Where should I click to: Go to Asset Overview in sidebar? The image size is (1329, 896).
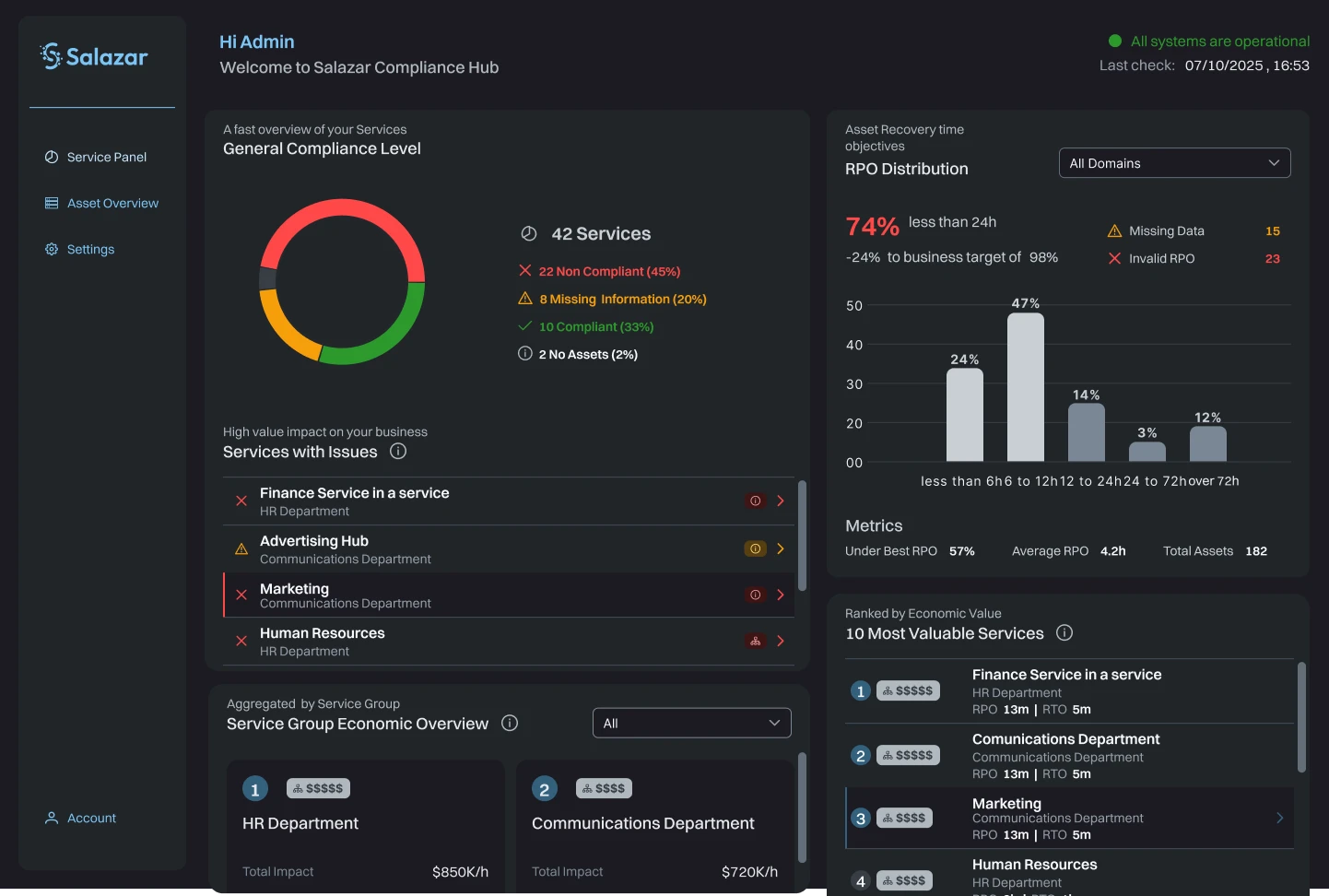[x=112, y=204]
